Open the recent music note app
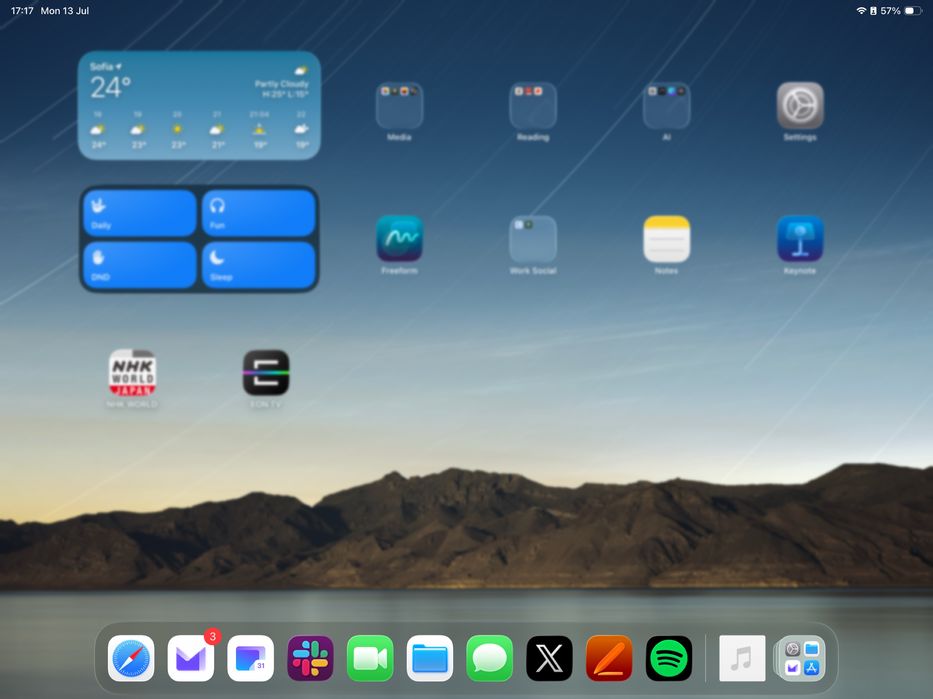This screenshot has width=933, height=699. [742, 658]
